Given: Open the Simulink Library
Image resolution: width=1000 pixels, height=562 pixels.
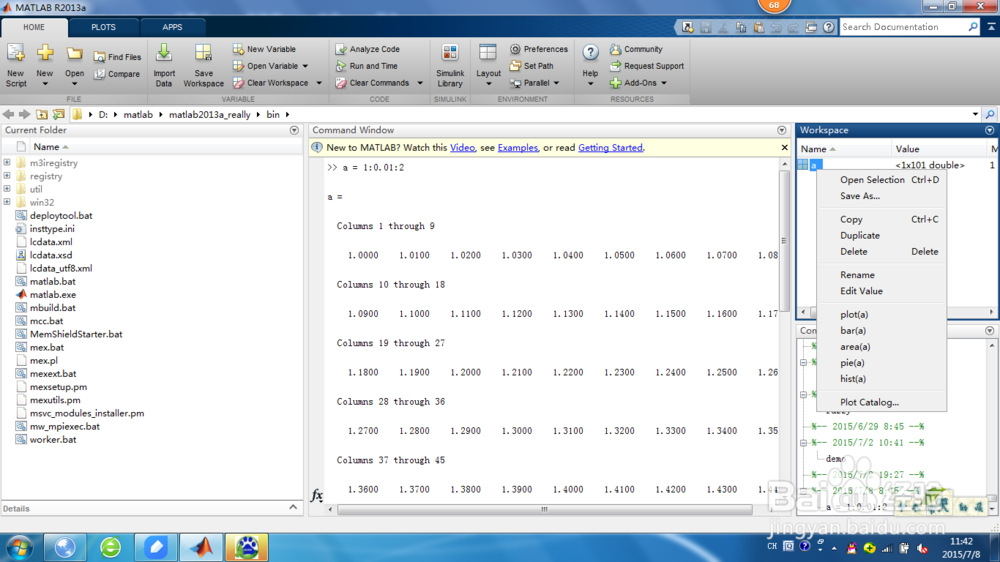Looking at the screenshot, I should (x=450, y=65).
